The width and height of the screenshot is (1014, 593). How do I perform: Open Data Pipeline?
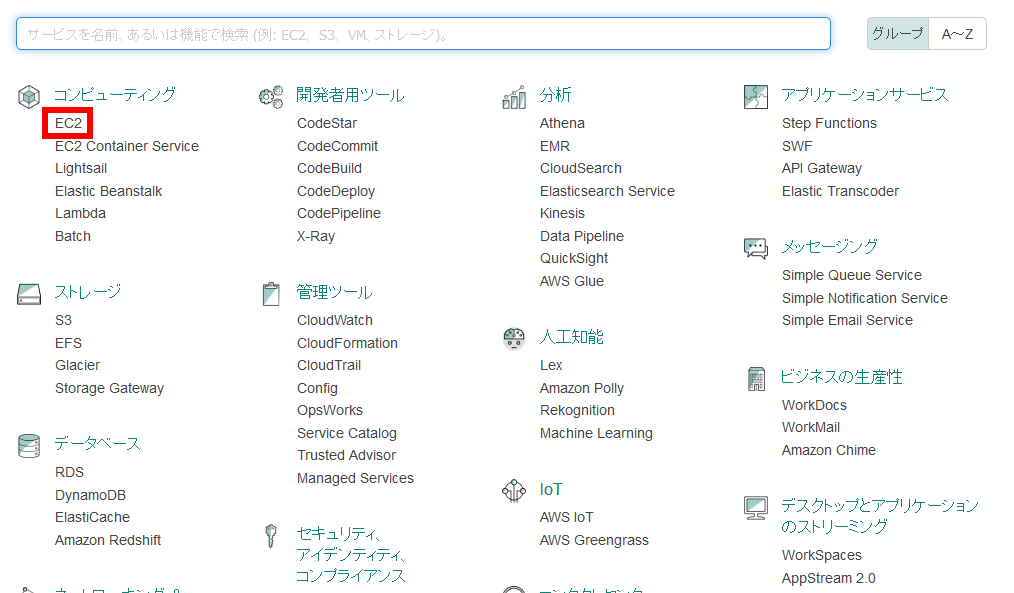(x=582, y=236)
